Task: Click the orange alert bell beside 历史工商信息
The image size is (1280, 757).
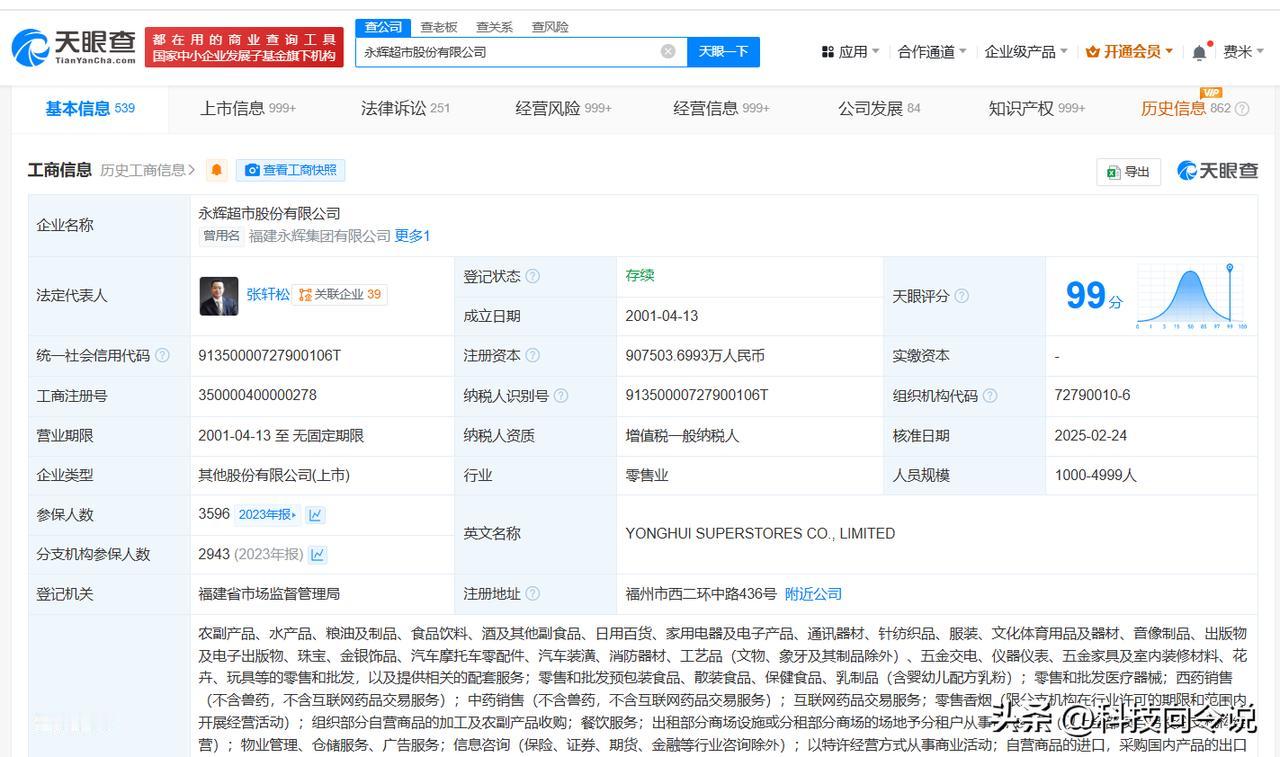Action: click(x=217, y=170)
